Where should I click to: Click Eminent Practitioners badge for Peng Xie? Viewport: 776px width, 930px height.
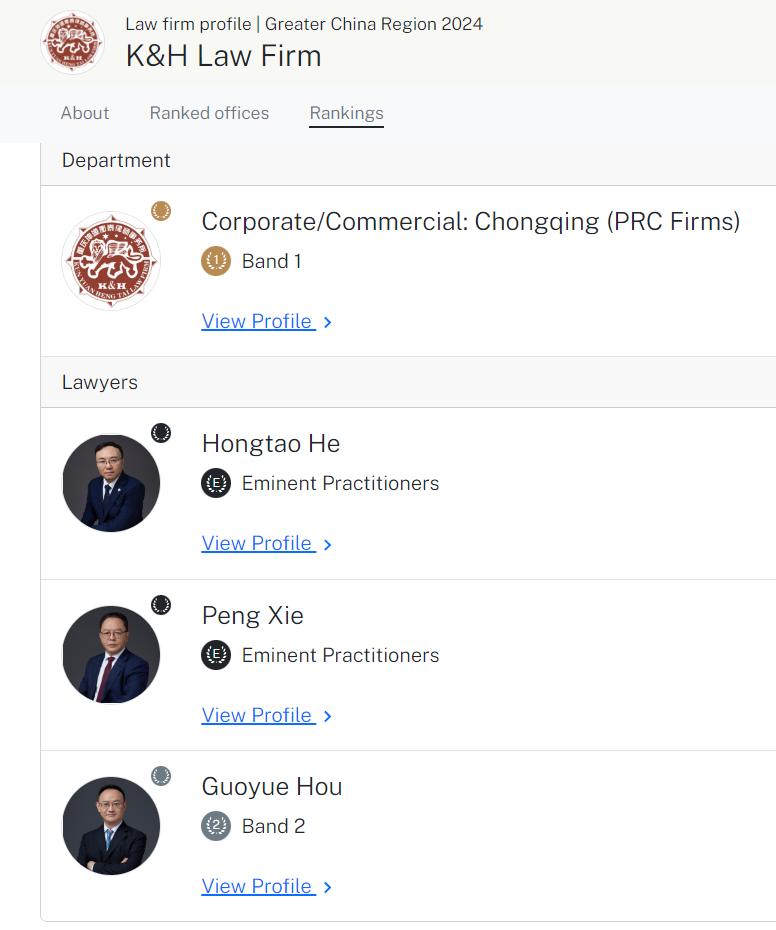[216, 656]
